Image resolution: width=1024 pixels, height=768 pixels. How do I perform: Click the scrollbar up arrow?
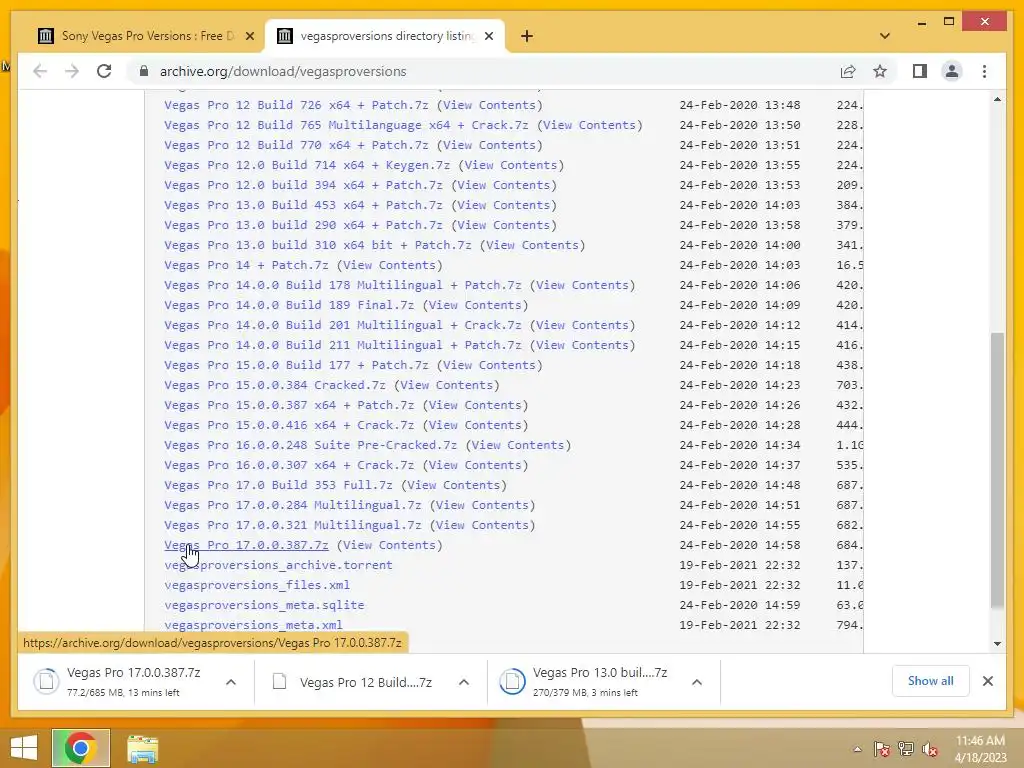[x=997, y=99]
